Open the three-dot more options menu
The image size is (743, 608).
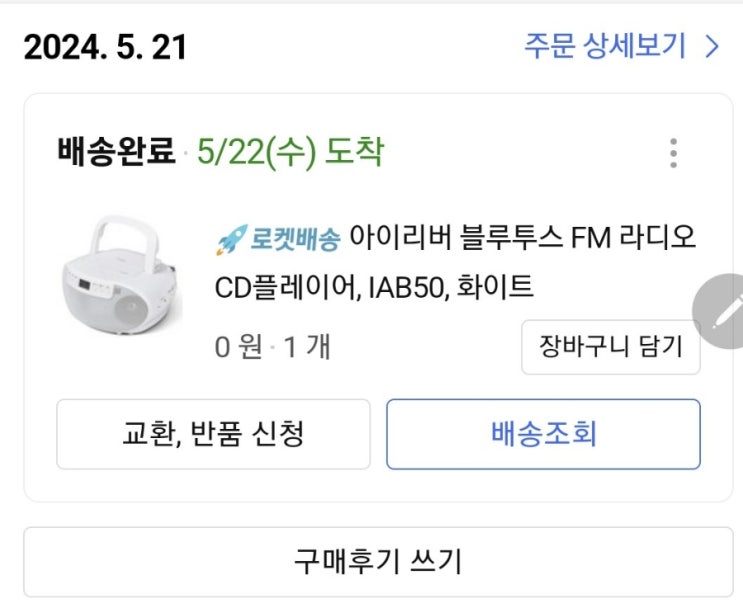pos(673,153)
